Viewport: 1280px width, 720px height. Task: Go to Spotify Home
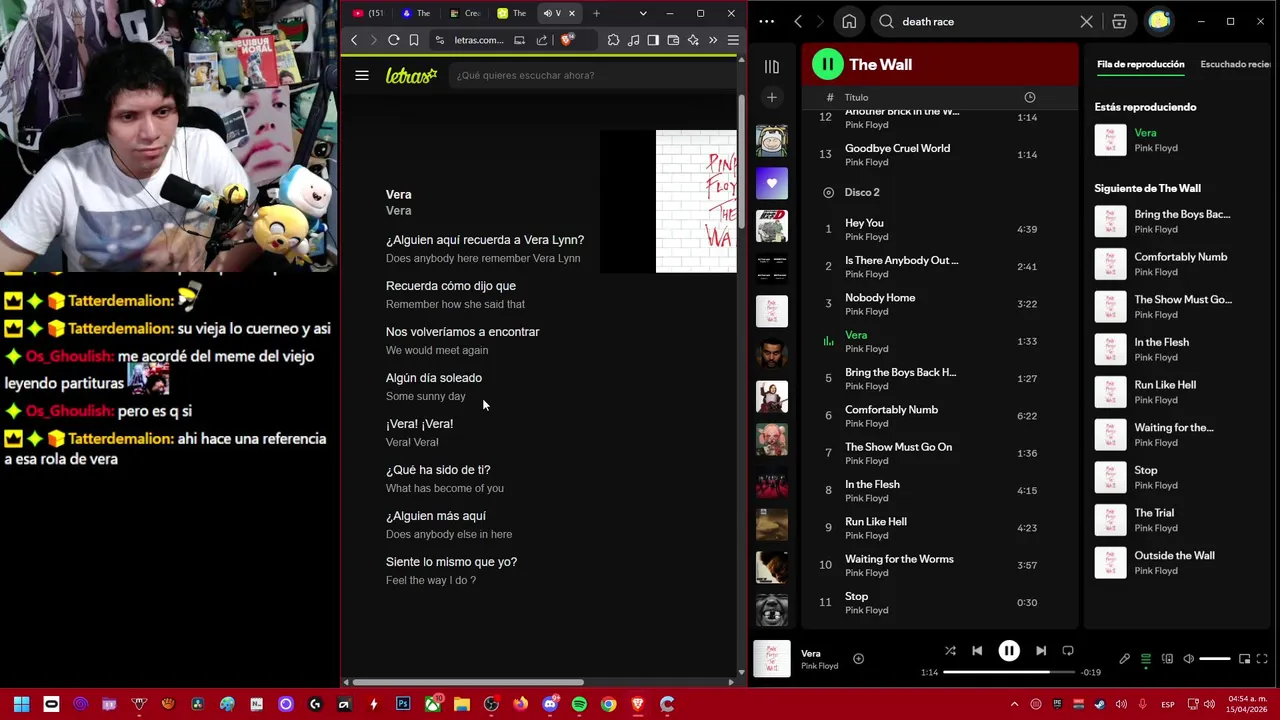[x=849, y=21]
